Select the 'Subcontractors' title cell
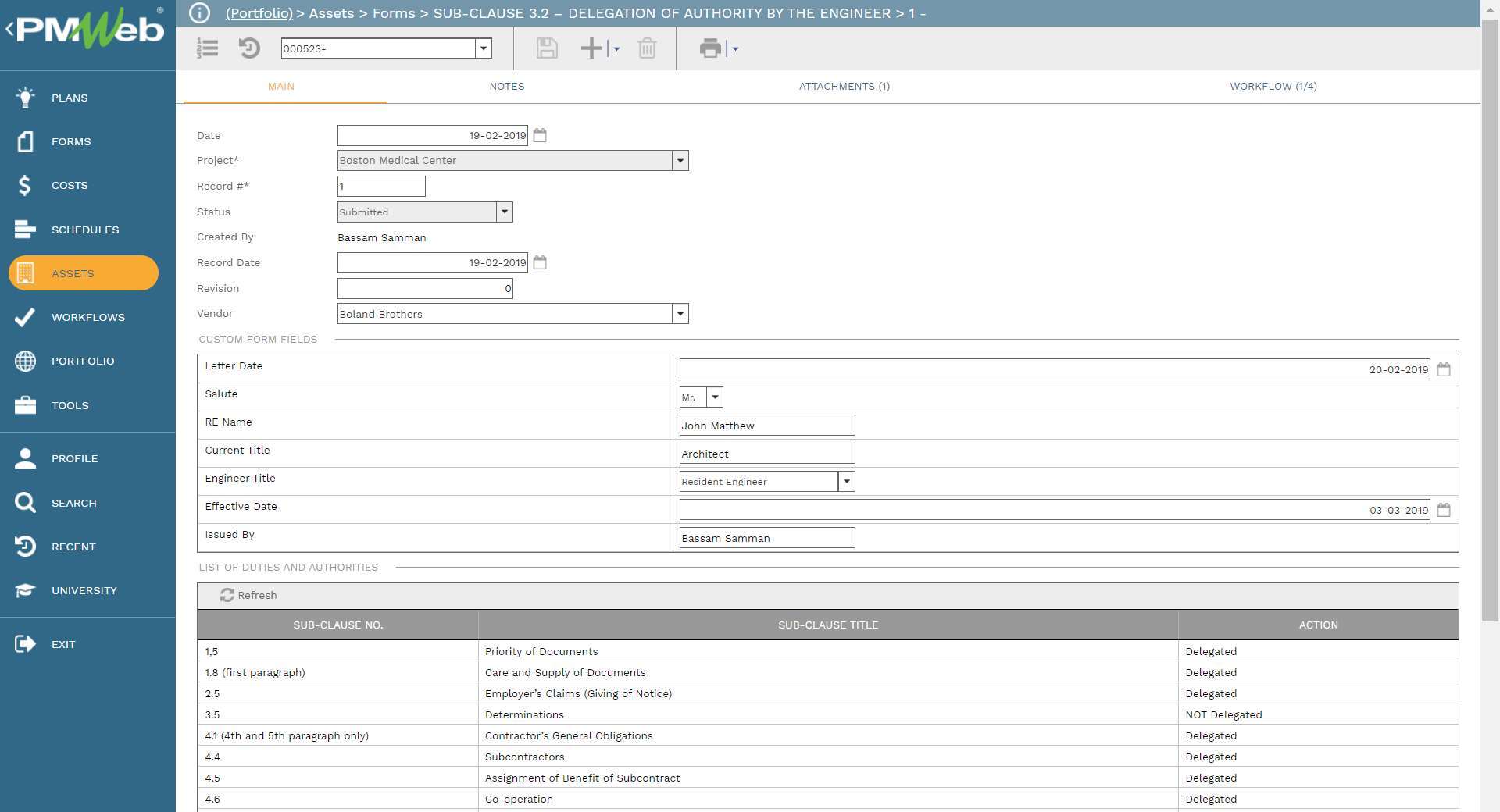The width and height of the screenshot is (1500, 812). [x=828, y=757]
